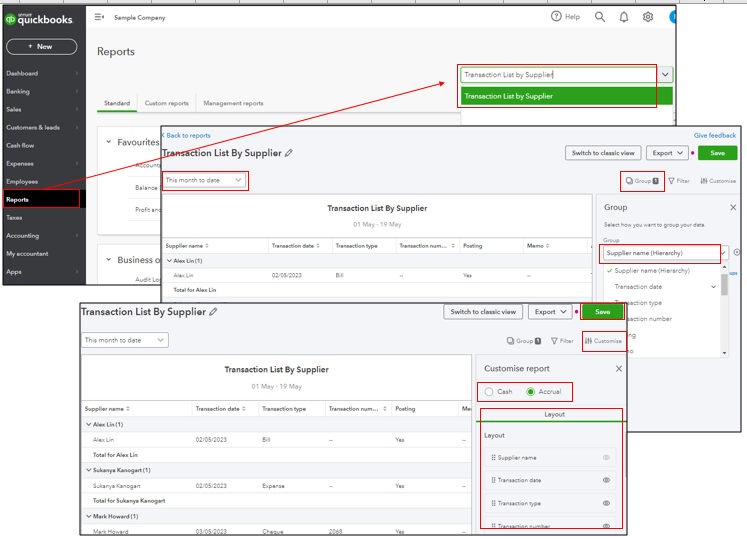The image size is (747, 539).
Task: Toggle the hamburger navigation menu icon
Action: (99, 17)
